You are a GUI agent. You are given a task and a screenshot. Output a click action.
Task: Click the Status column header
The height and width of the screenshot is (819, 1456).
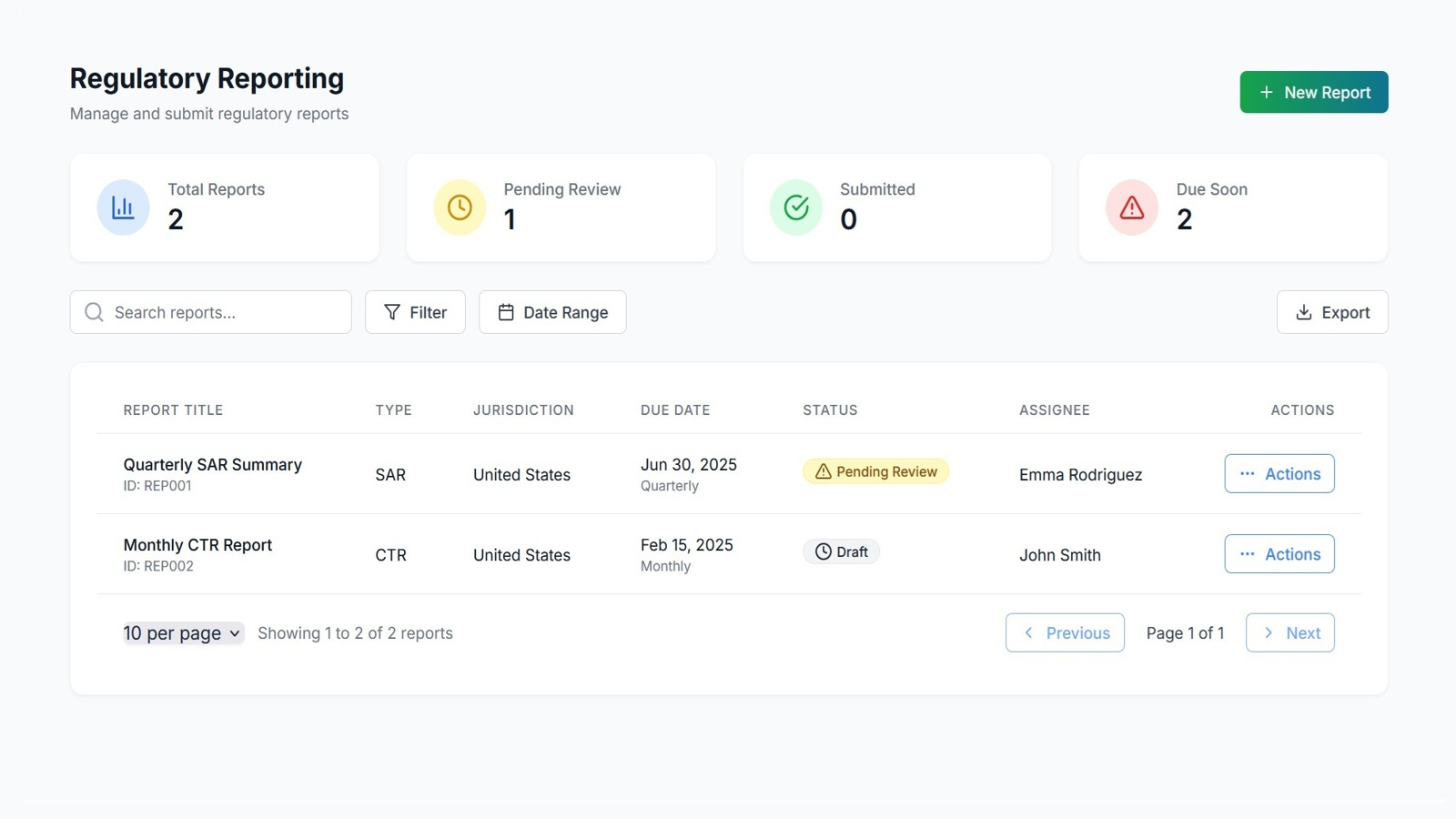829,409
